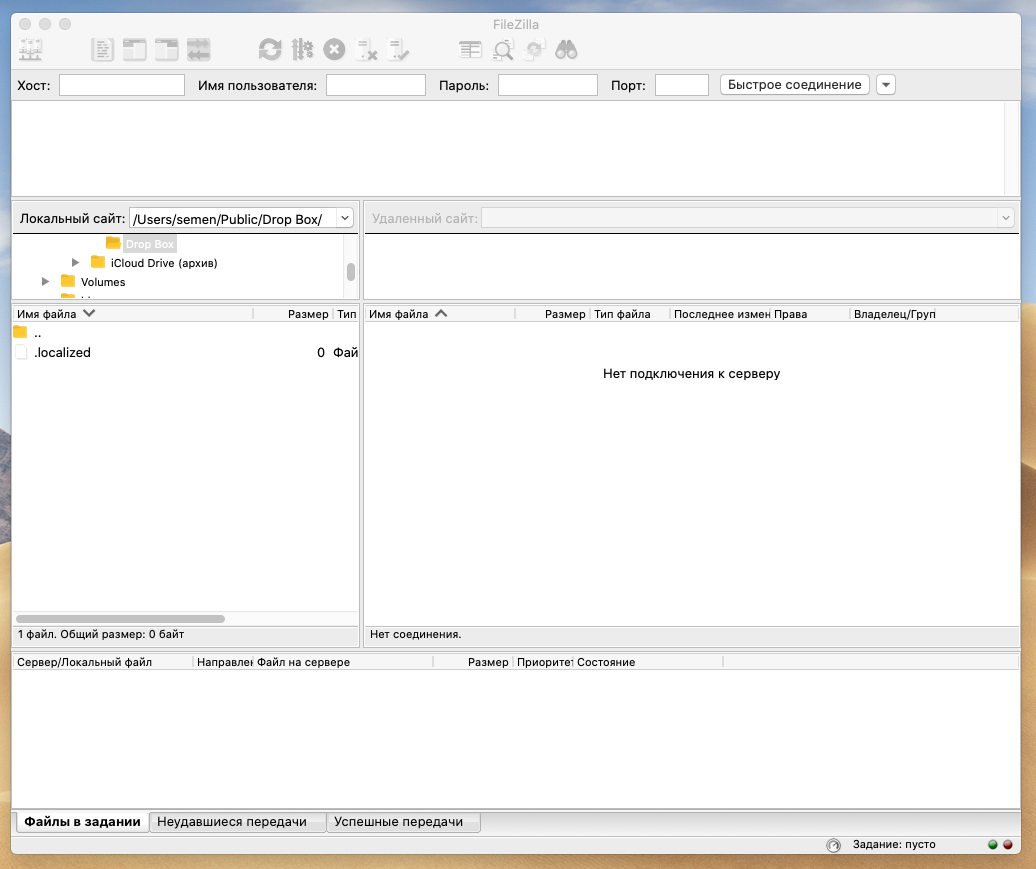Click Быстрое соединение button
The height and width of the screenshot is (869, 1036).
click(x=795, y=85)
